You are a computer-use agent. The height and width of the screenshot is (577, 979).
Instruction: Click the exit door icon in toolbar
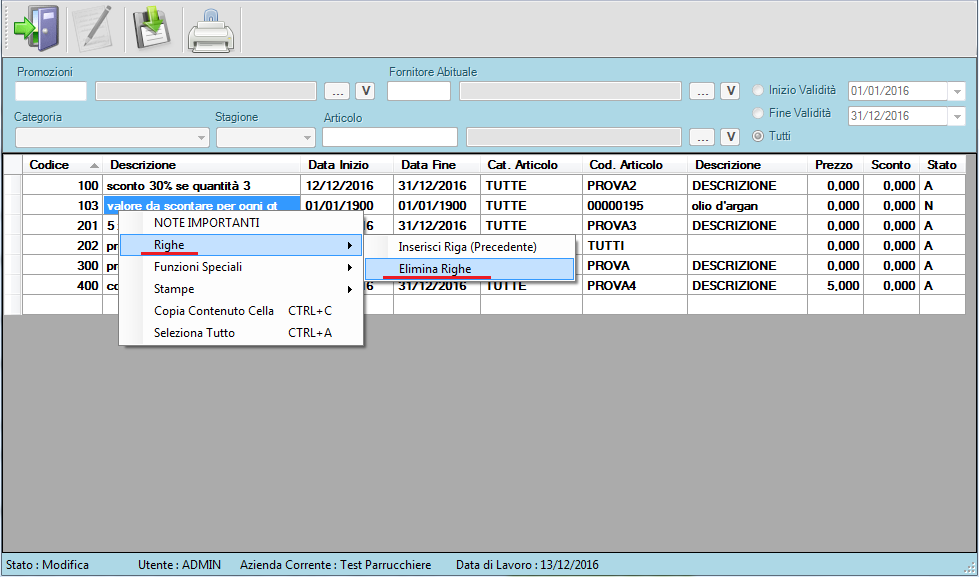tap(35, 28)
